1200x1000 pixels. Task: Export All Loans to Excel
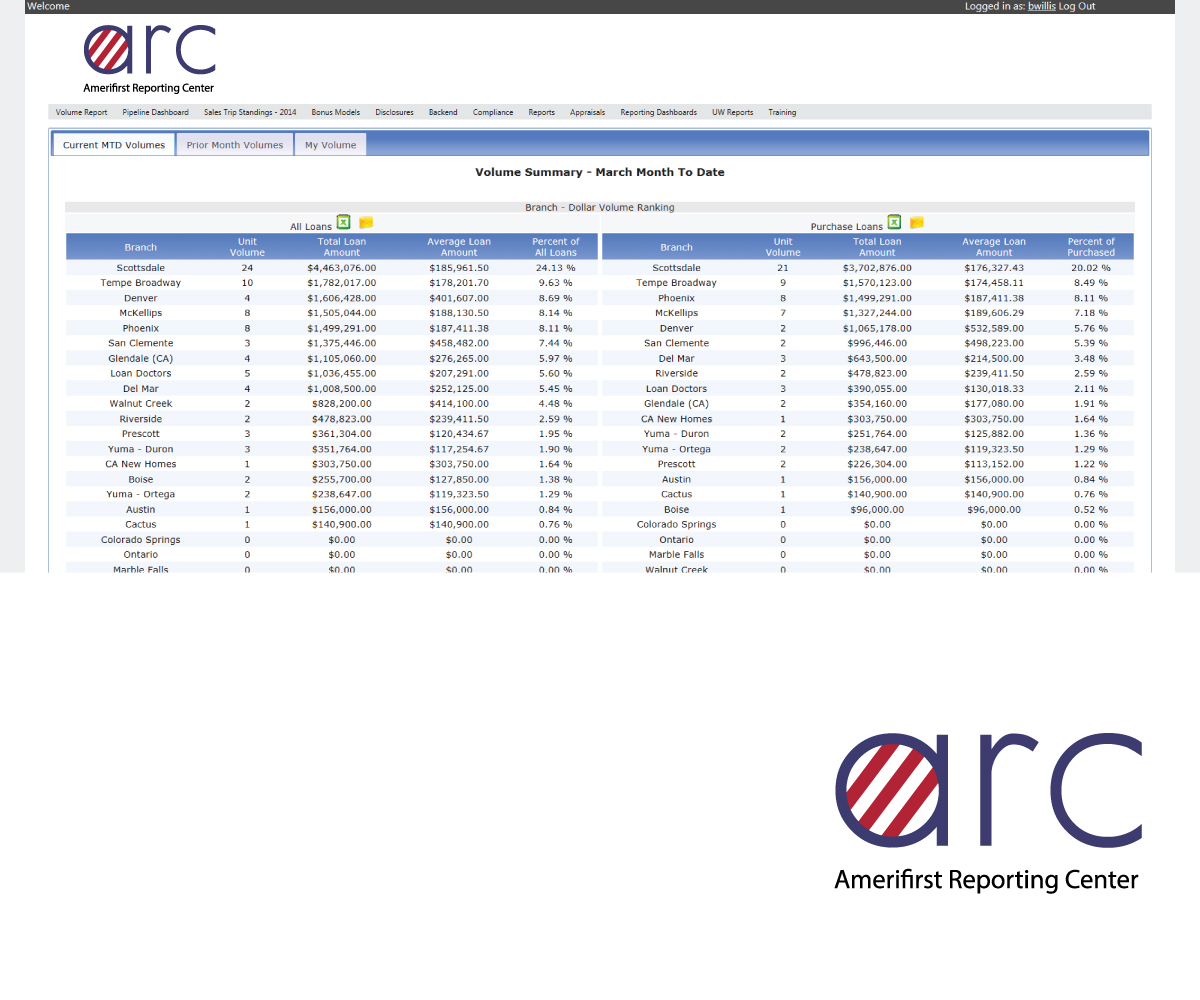343,223
